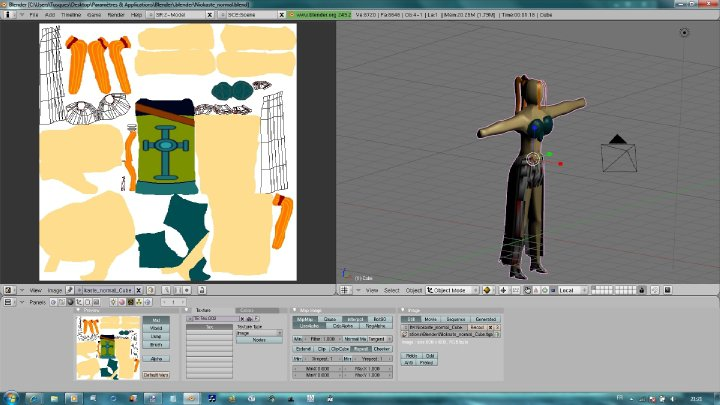This screenshot has width=720, height=405.
Task: Open the Object Mode dropdown
Action: click(452, 290)
